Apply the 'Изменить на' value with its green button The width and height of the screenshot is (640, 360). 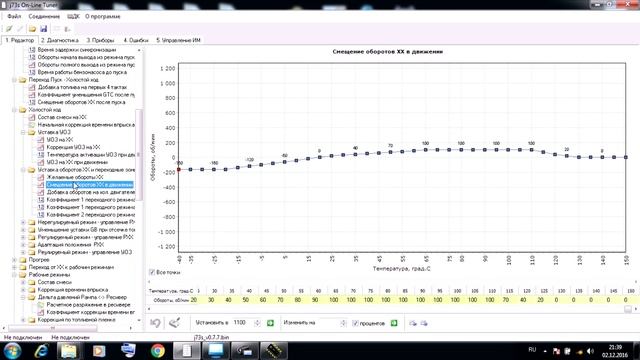(394, 323)
